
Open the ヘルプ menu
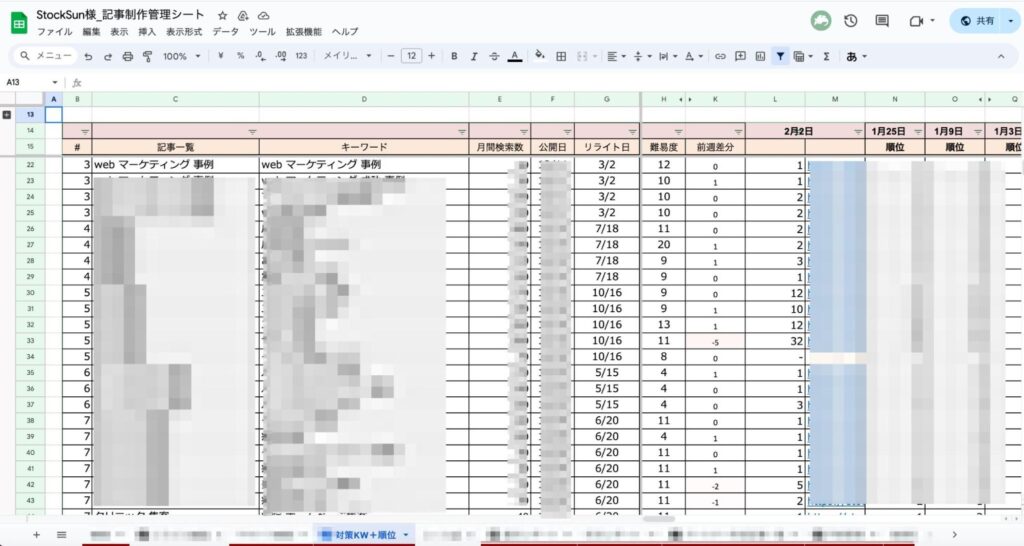345,31
